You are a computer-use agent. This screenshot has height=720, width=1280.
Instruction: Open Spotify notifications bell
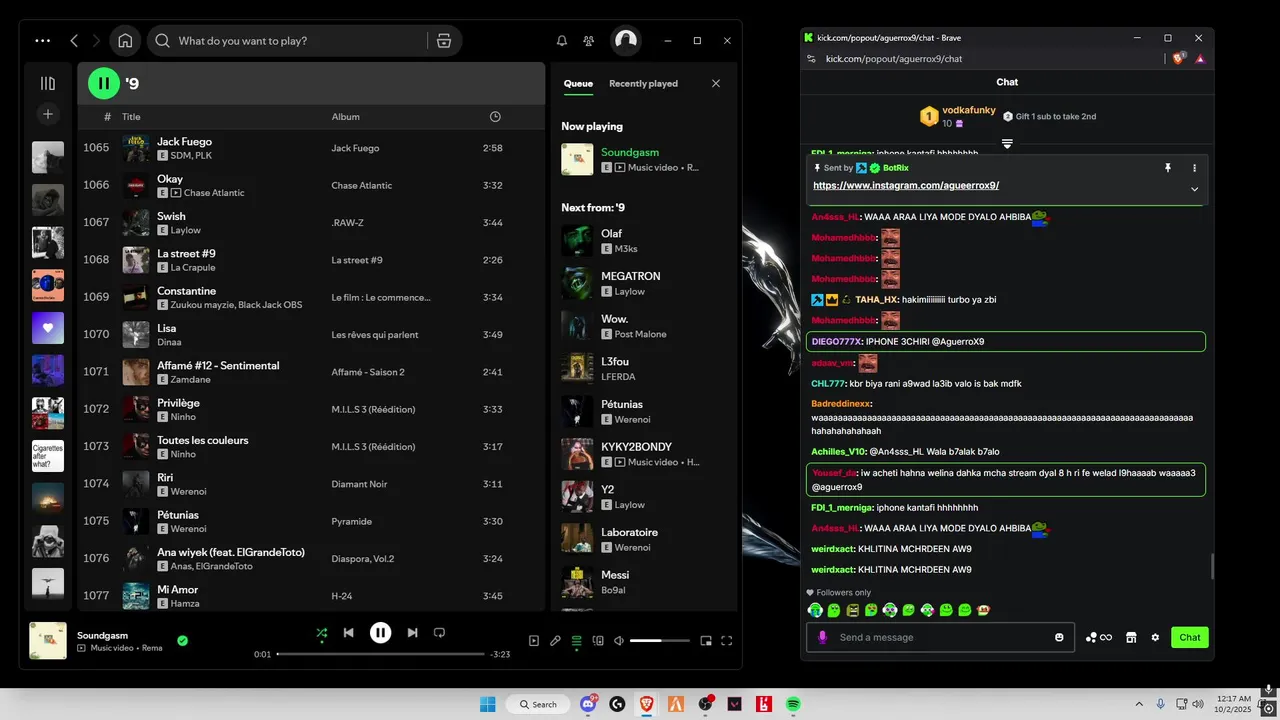click(x=562, y=41)
